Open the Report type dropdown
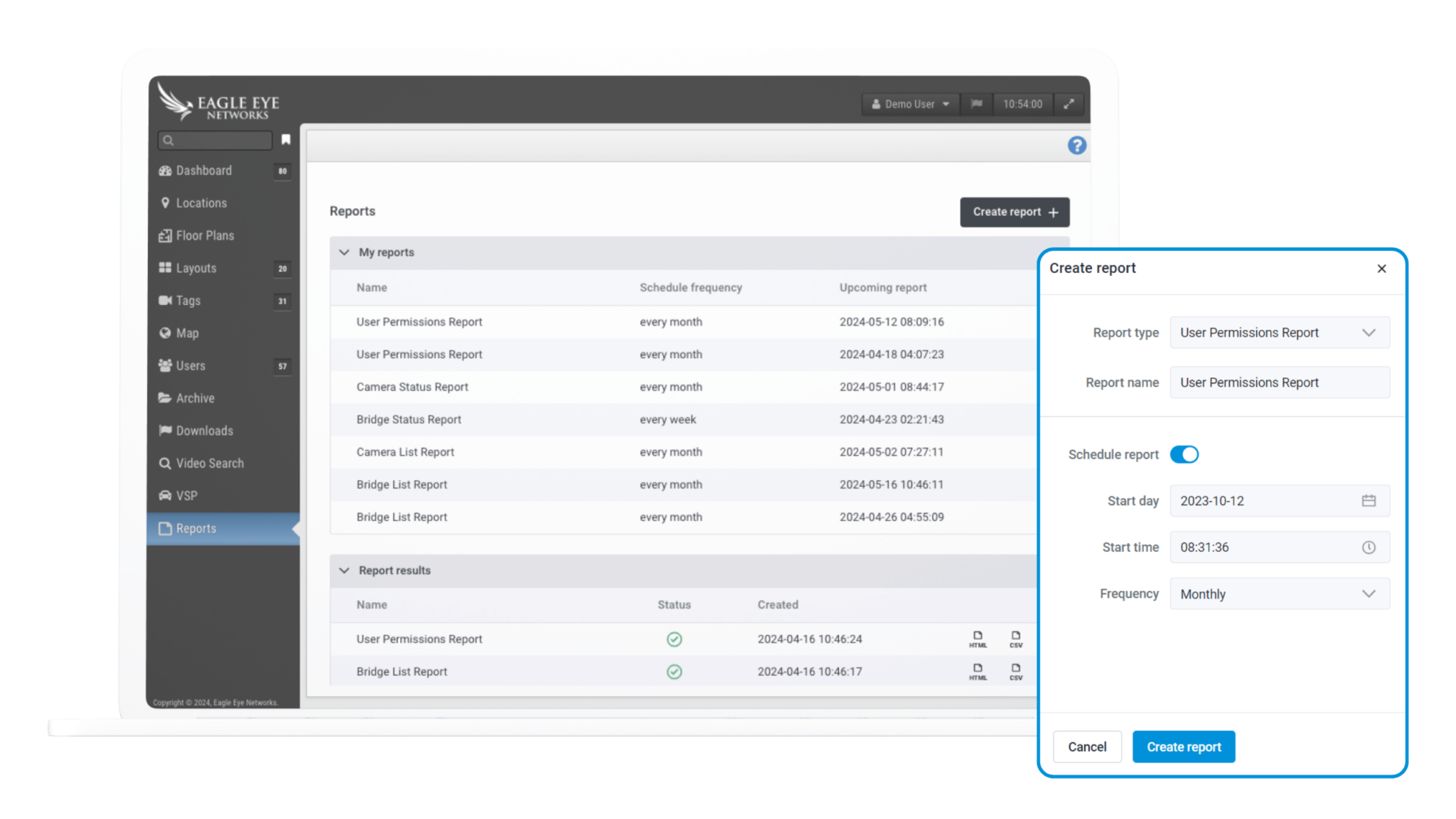 (1279, 332)
